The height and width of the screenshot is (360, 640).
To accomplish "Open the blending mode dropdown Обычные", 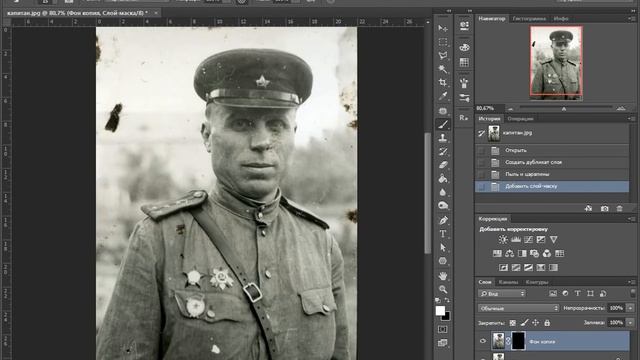I will [518, 308].
